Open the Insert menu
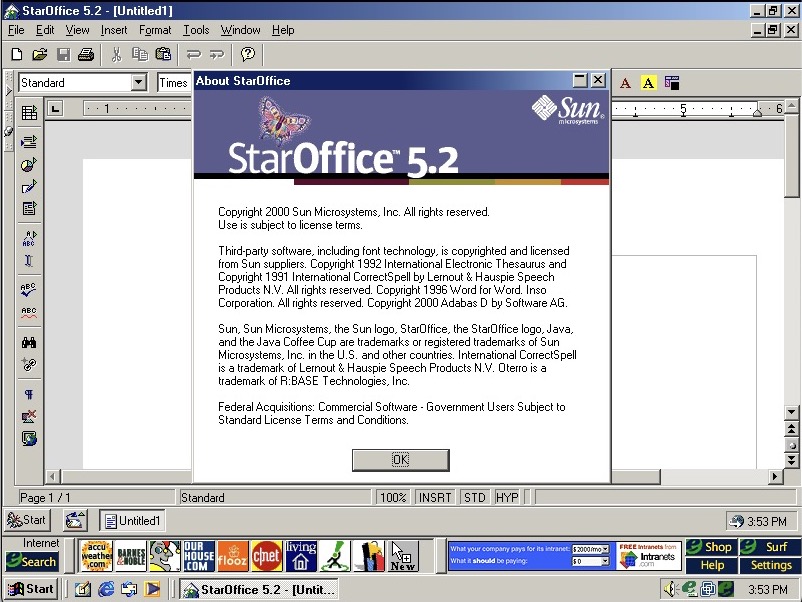Viewport: 802px width, 602px height. pyautogui.click(x=114, y=30)
